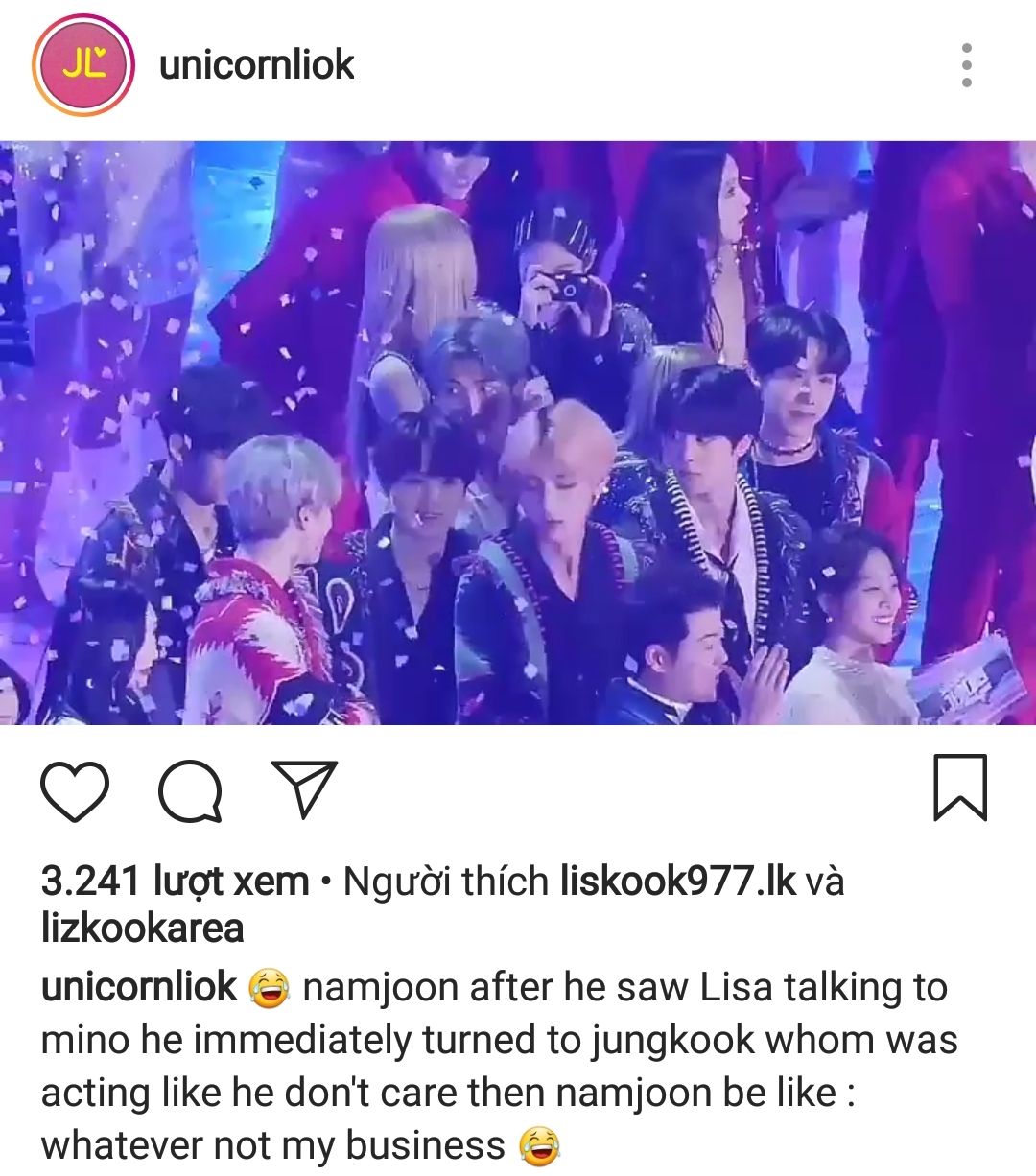This screenshot has height=1176, width=1036.
Task: Open unicornliok profile from header username
Action: 257,65
